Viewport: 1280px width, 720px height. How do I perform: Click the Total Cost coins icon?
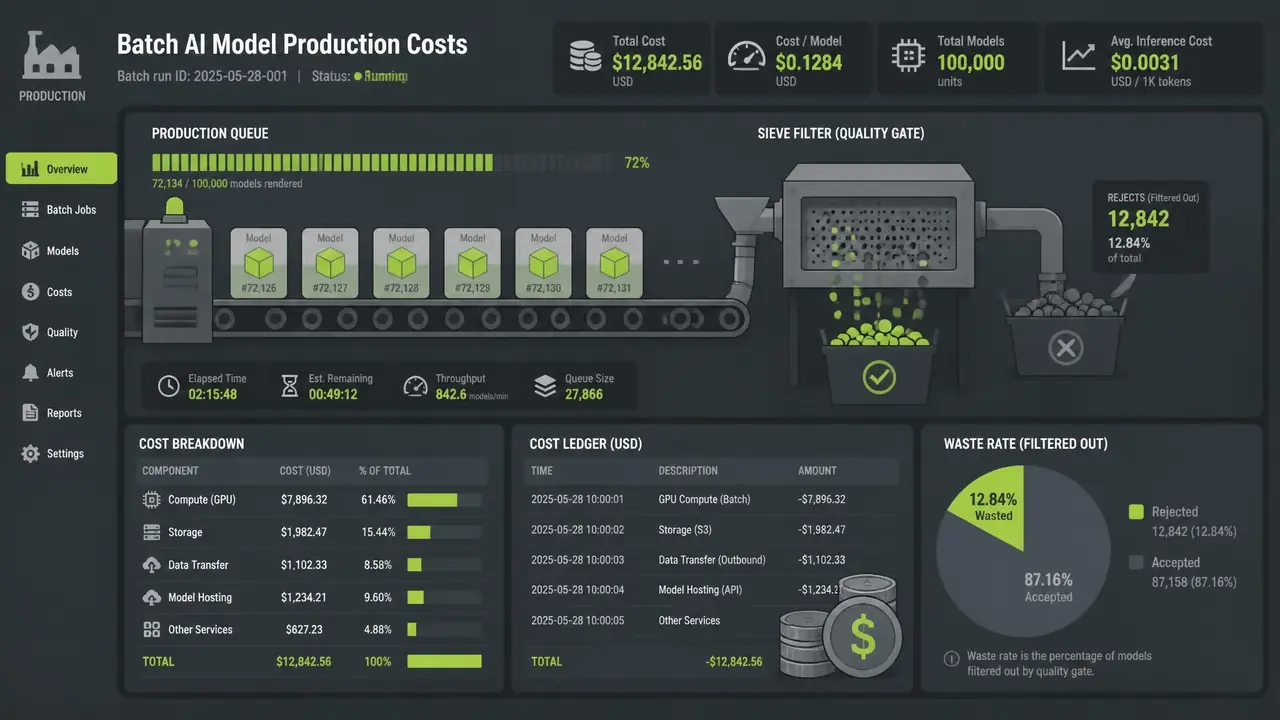pos(586,56)
